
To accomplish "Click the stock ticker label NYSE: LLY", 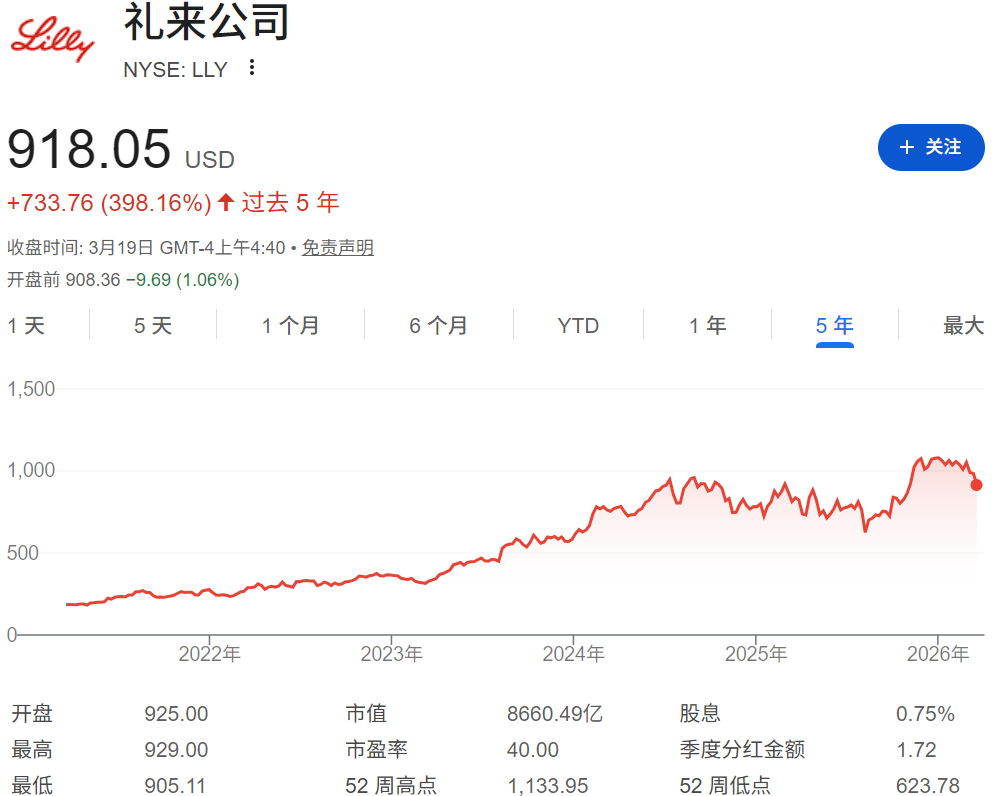I will click(x=175, y=69).
